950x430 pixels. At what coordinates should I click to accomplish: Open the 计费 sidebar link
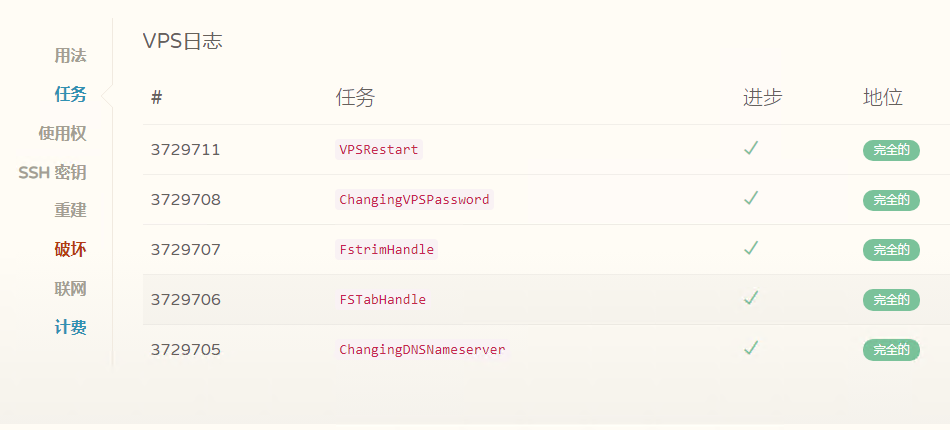pos(70,328)
